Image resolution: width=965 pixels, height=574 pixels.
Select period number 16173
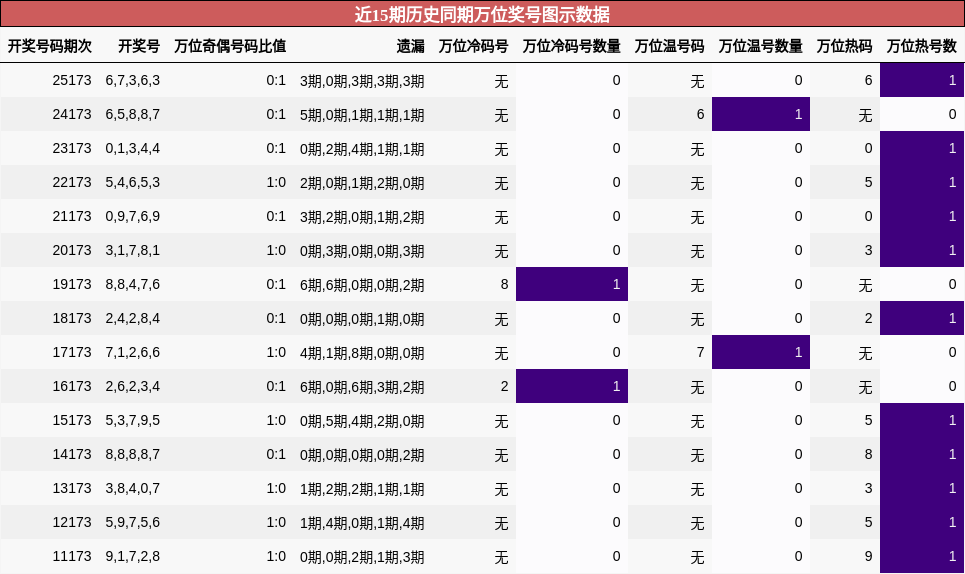pyautogui.click(x=72, y=386)
